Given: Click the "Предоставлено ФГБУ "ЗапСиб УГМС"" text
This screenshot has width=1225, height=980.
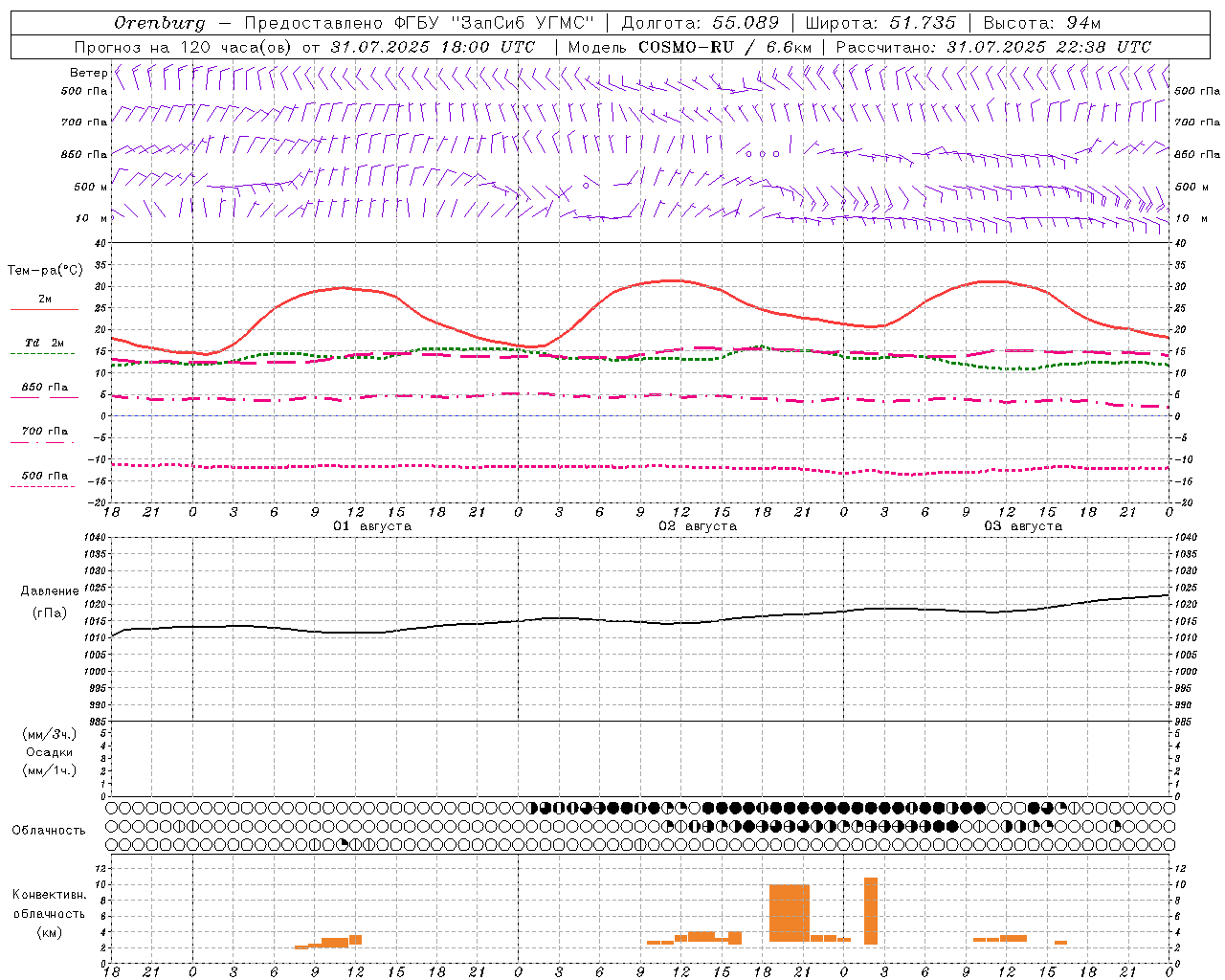Looking at the screenshot, I should (419, 23).
